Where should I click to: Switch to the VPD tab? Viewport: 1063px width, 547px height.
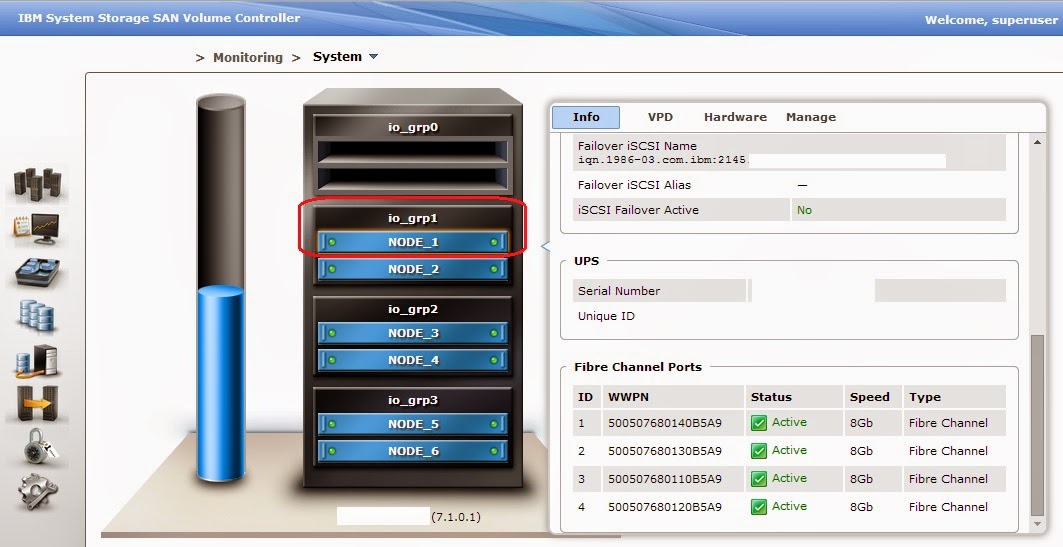click(x=660, y=117)
